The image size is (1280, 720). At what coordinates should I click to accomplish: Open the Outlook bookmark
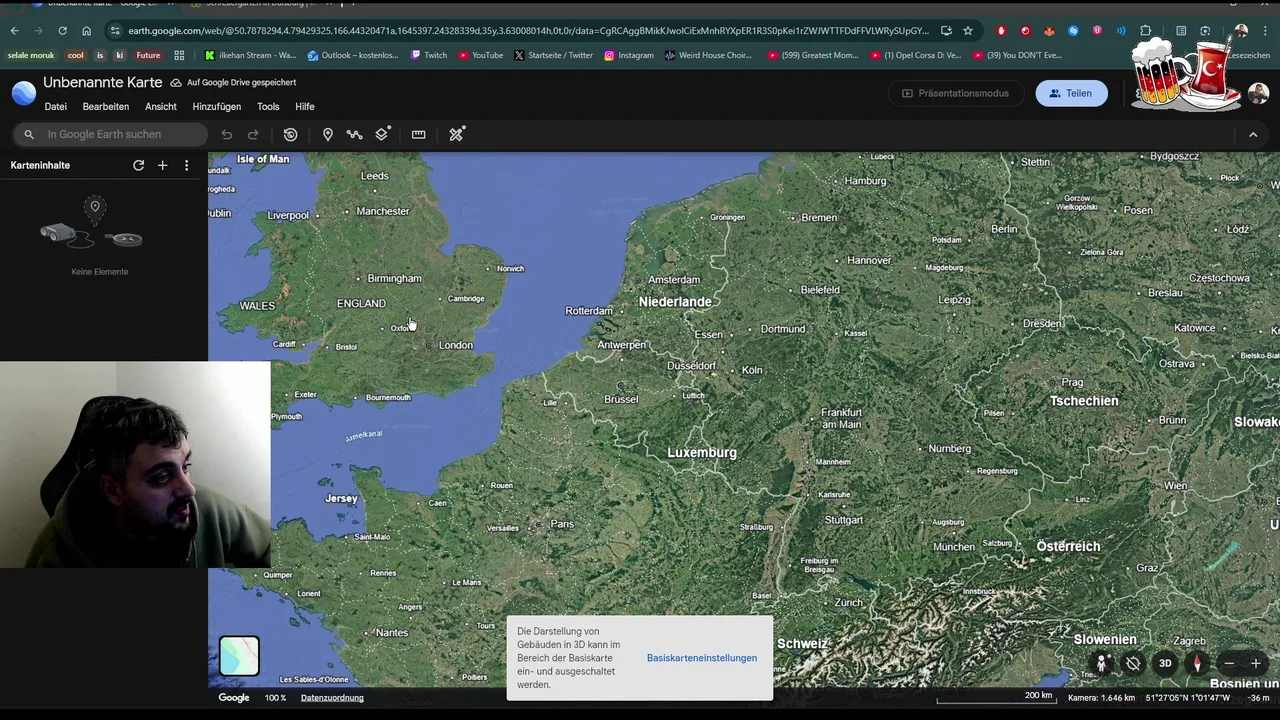(353, 55)
